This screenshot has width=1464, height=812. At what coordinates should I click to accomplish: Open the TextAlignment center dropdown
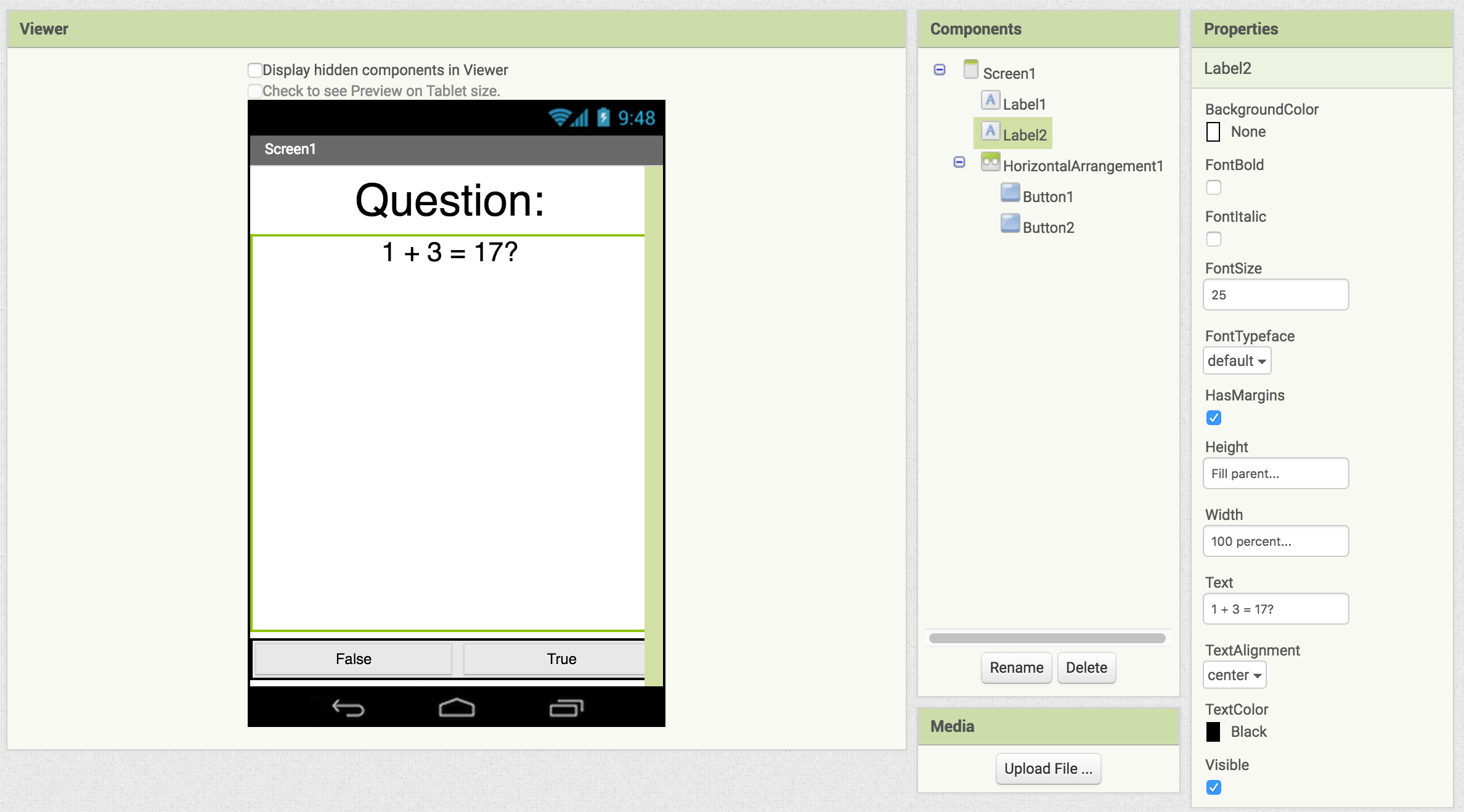click(x=1234, y=675)
